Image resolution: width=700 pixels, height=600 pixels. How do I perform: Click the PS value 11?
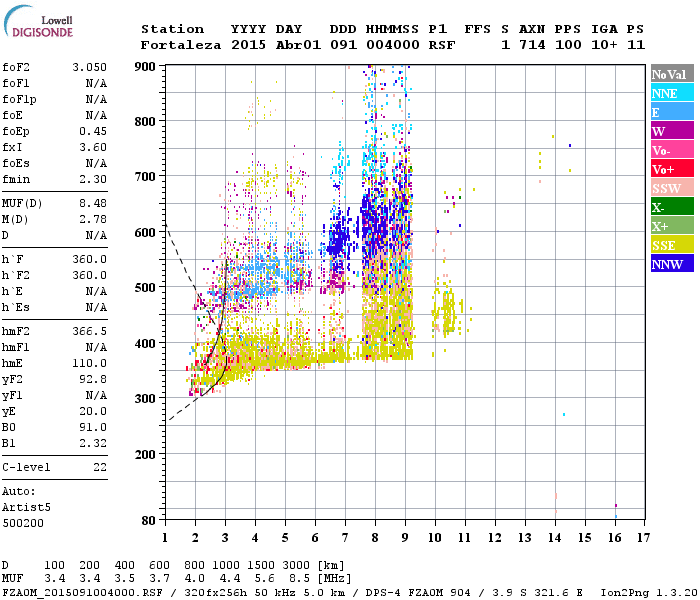(x=636, y=45)
